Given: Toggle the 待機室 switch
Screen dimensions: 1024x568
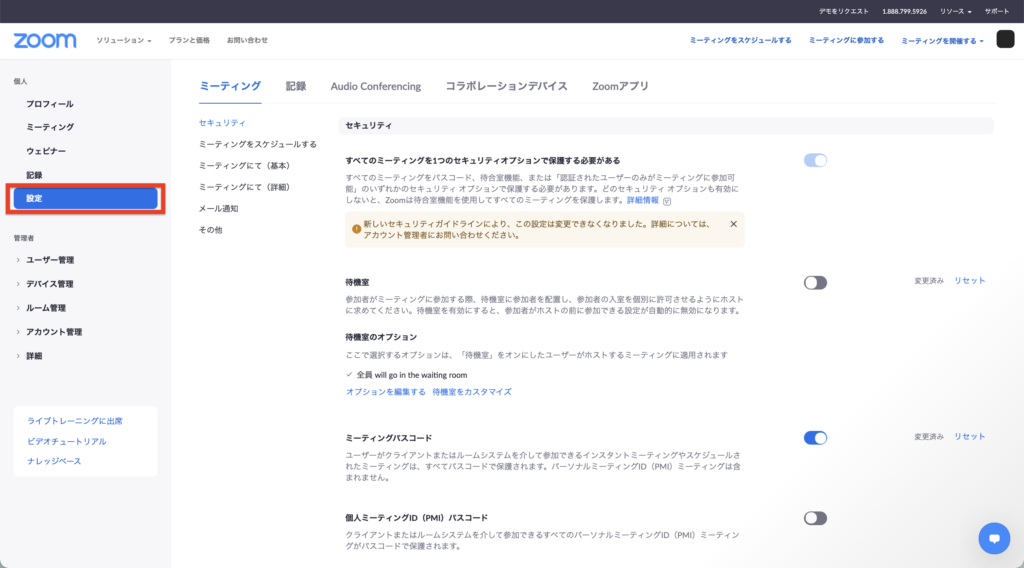Looking at the screenshot, I should click(815, 283).
